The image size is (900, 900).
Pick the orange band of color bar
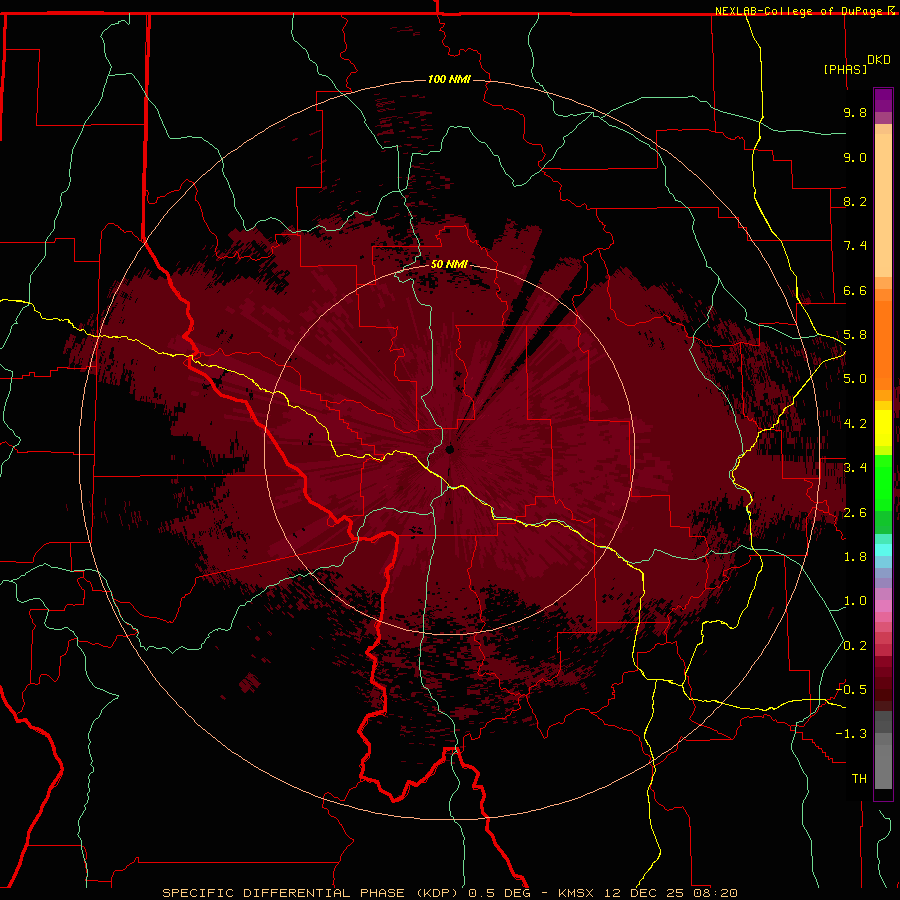point(883,344)
